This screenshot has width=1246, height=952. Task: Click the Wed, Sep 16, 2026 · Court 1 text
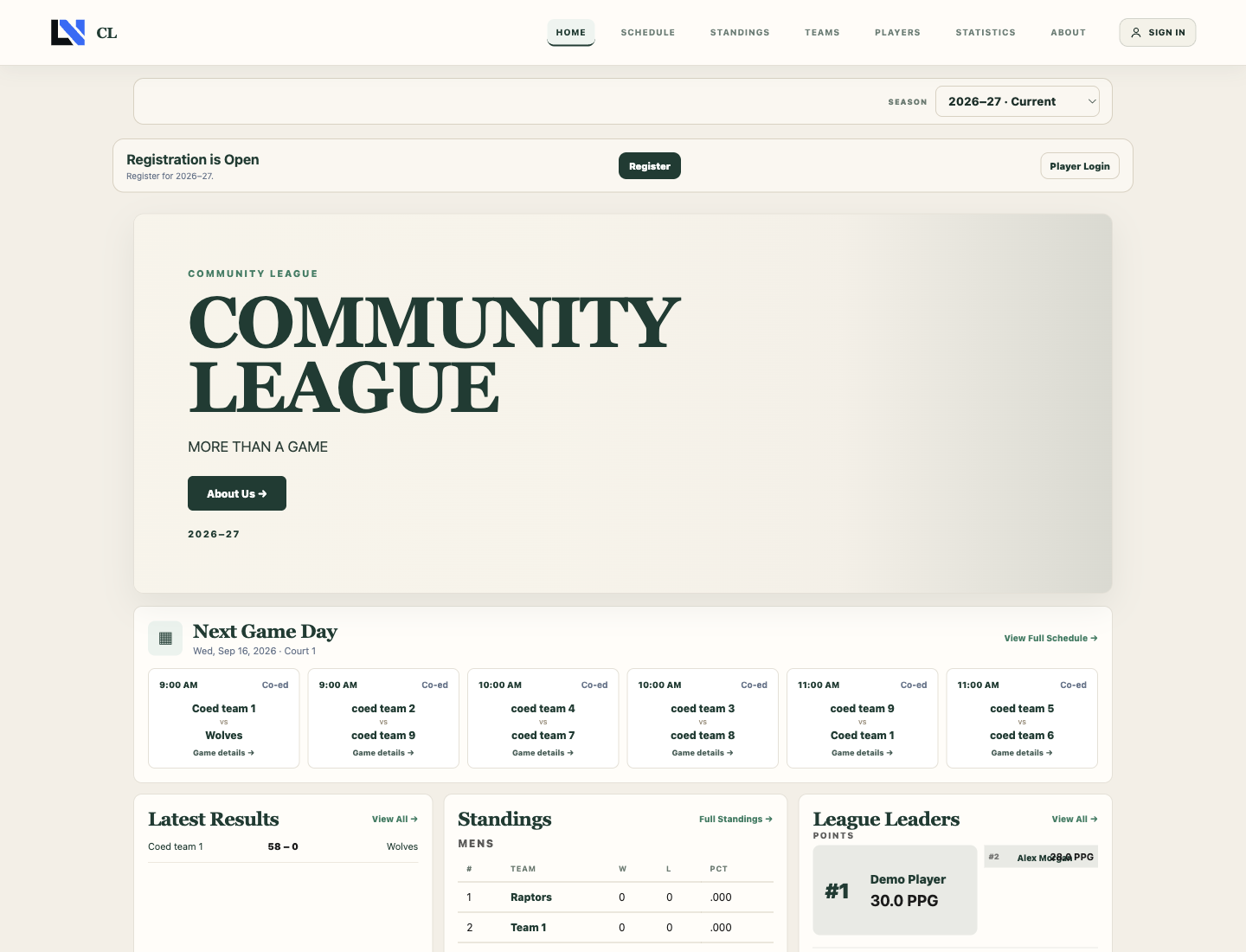click(254, 652)
